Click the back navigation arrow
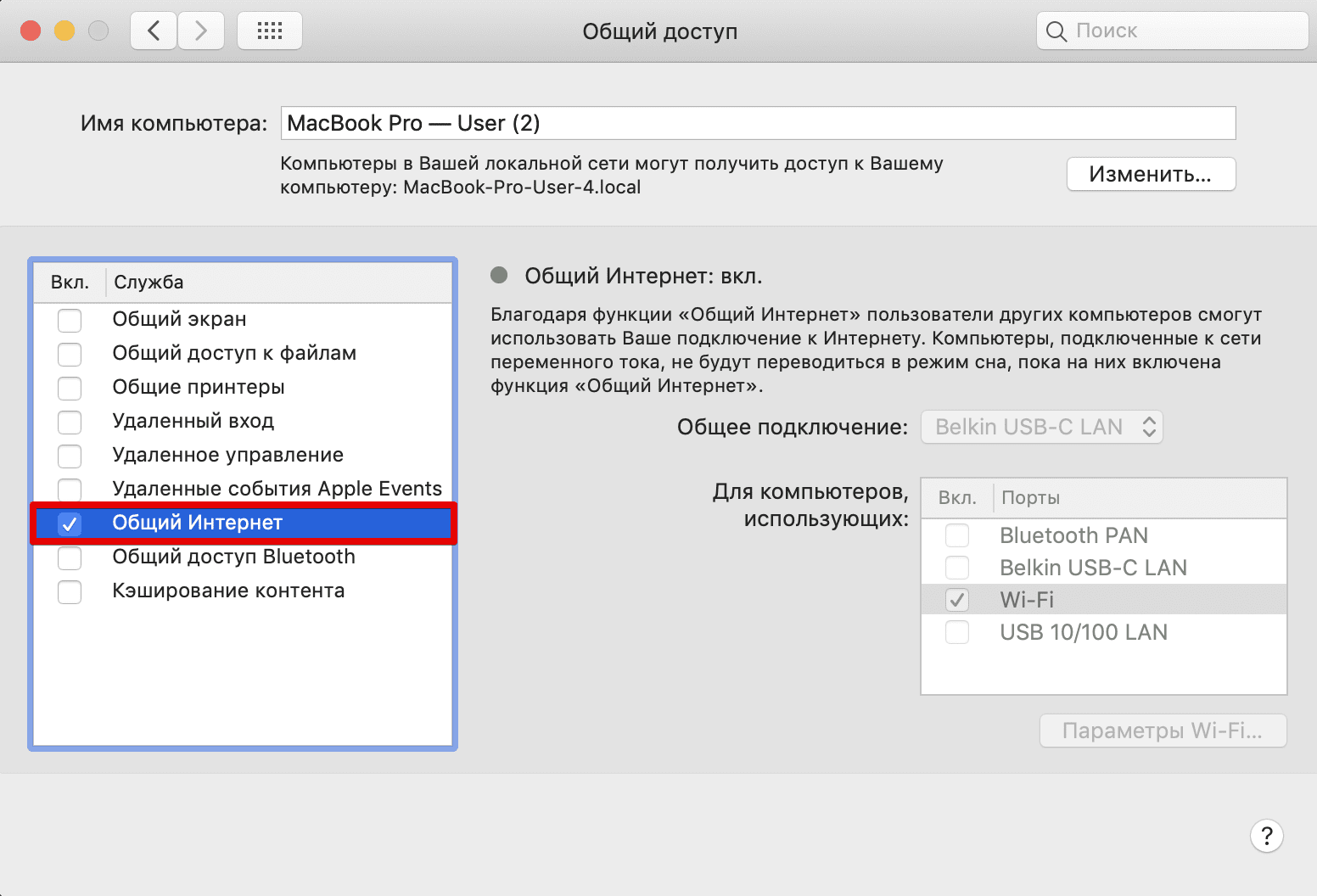 [x=154, y=31]
